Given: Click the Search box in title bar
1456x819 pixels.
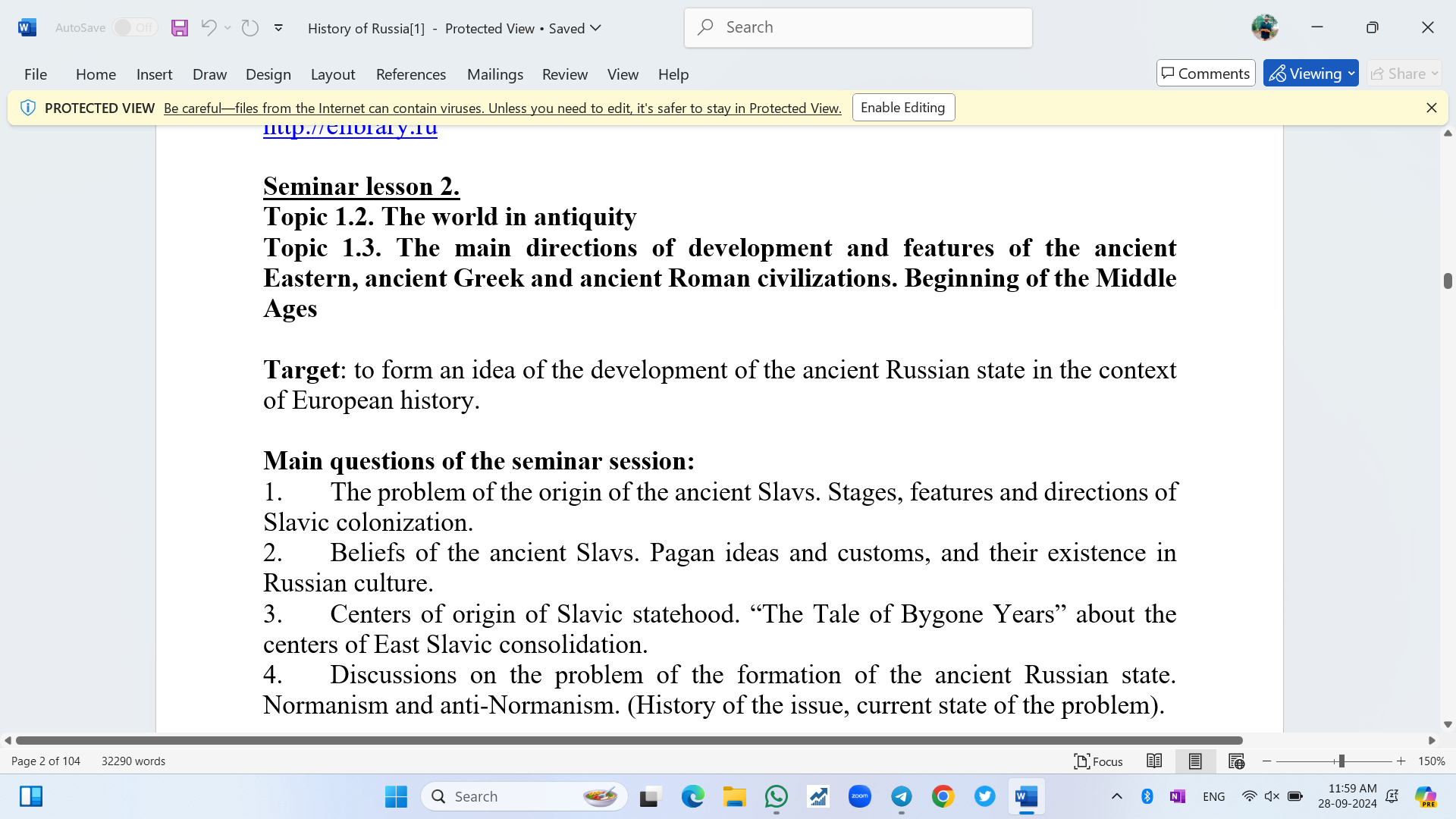Looking at the screenshot, I should [858, 27].
